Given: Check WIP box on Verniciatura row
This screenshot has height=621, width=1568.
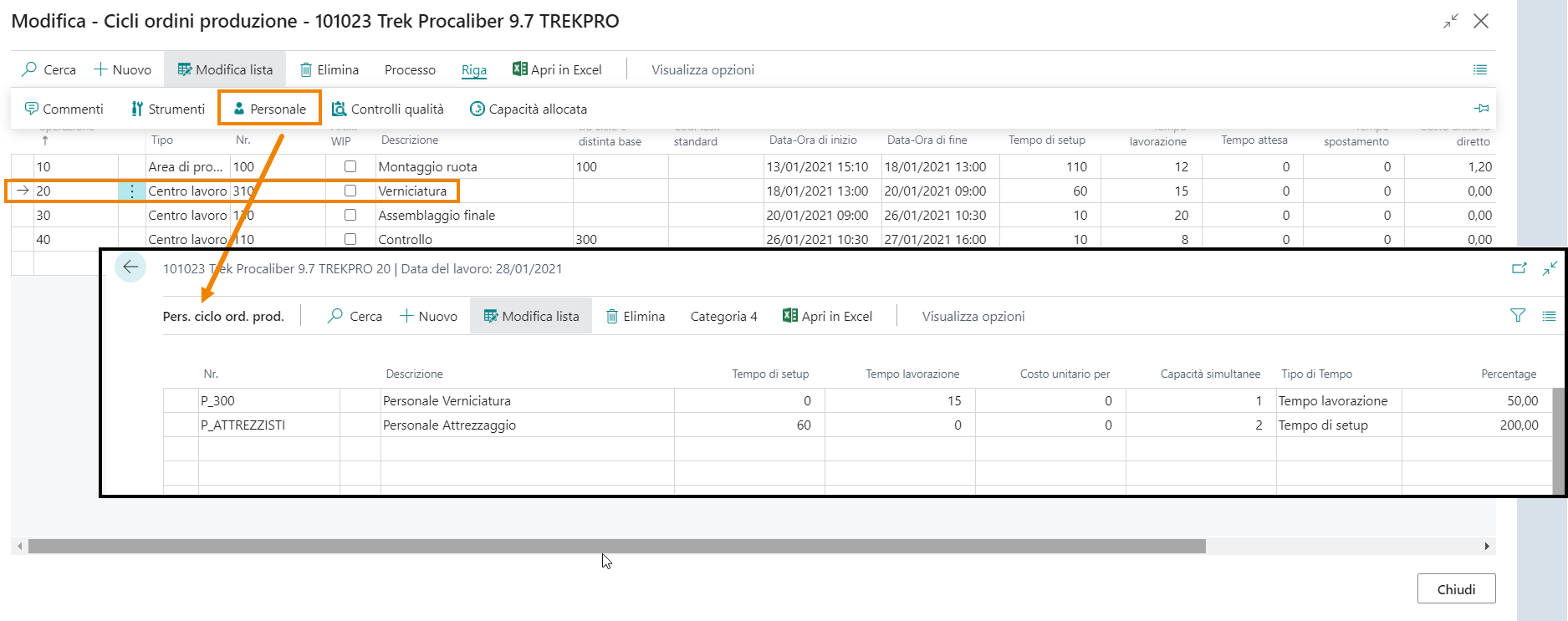Looking at the screenshot, I should click(x=350, y=191).
